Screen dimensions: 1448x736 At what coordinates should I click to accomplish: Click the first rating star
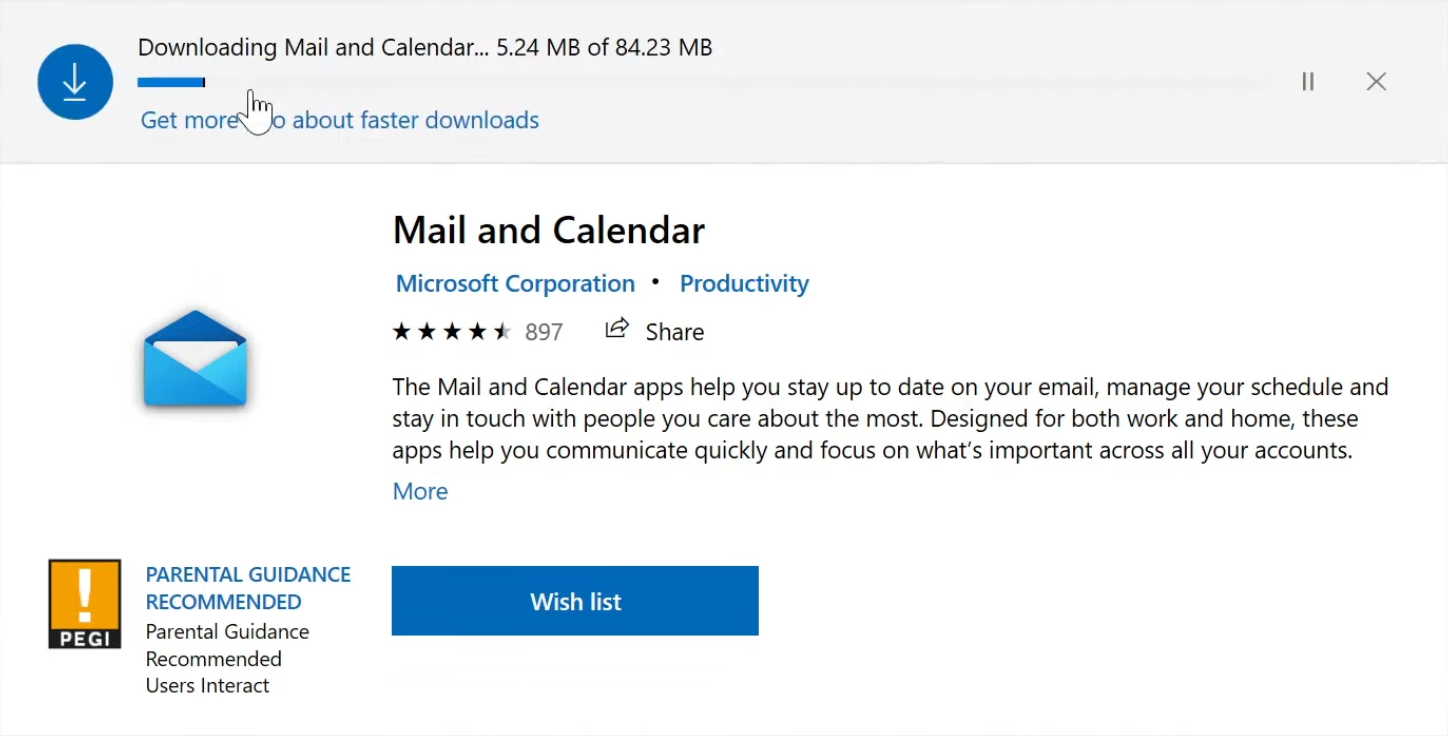click(402, 330)
